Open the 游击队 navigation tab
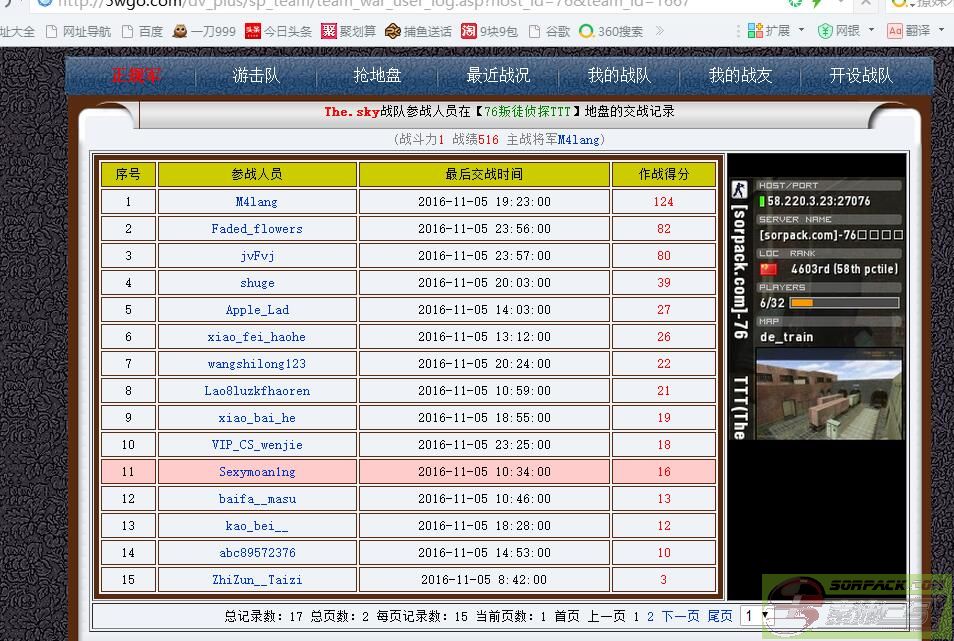The height and width of the screenshot is (641, 954). [x=256, y=75]
